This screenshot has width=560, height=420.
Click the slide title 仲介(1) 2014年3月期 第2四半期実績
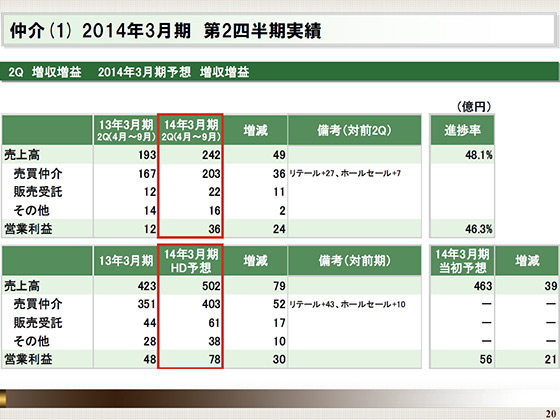tap(165, 31)
